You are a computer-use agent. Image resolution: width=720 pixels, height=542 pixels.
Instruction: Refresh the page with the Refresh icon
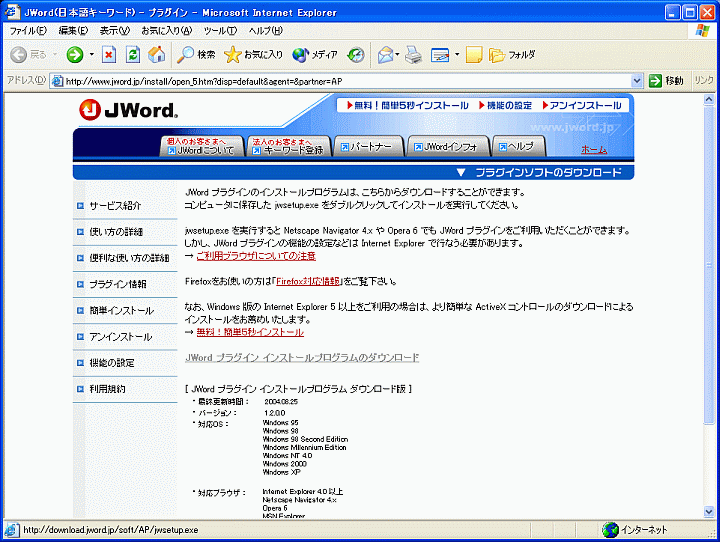pos(132,55)
